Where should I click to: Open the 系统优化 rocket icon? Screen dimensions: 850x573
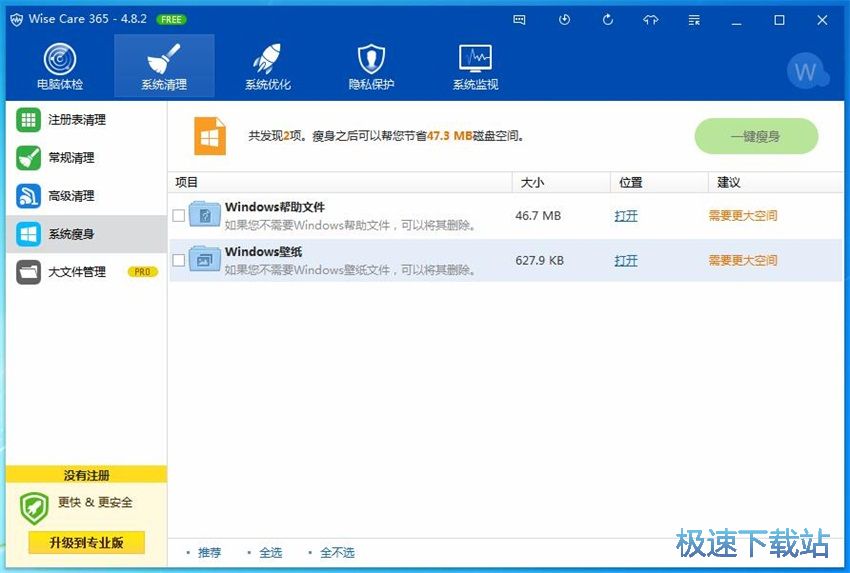coord(267,59)
